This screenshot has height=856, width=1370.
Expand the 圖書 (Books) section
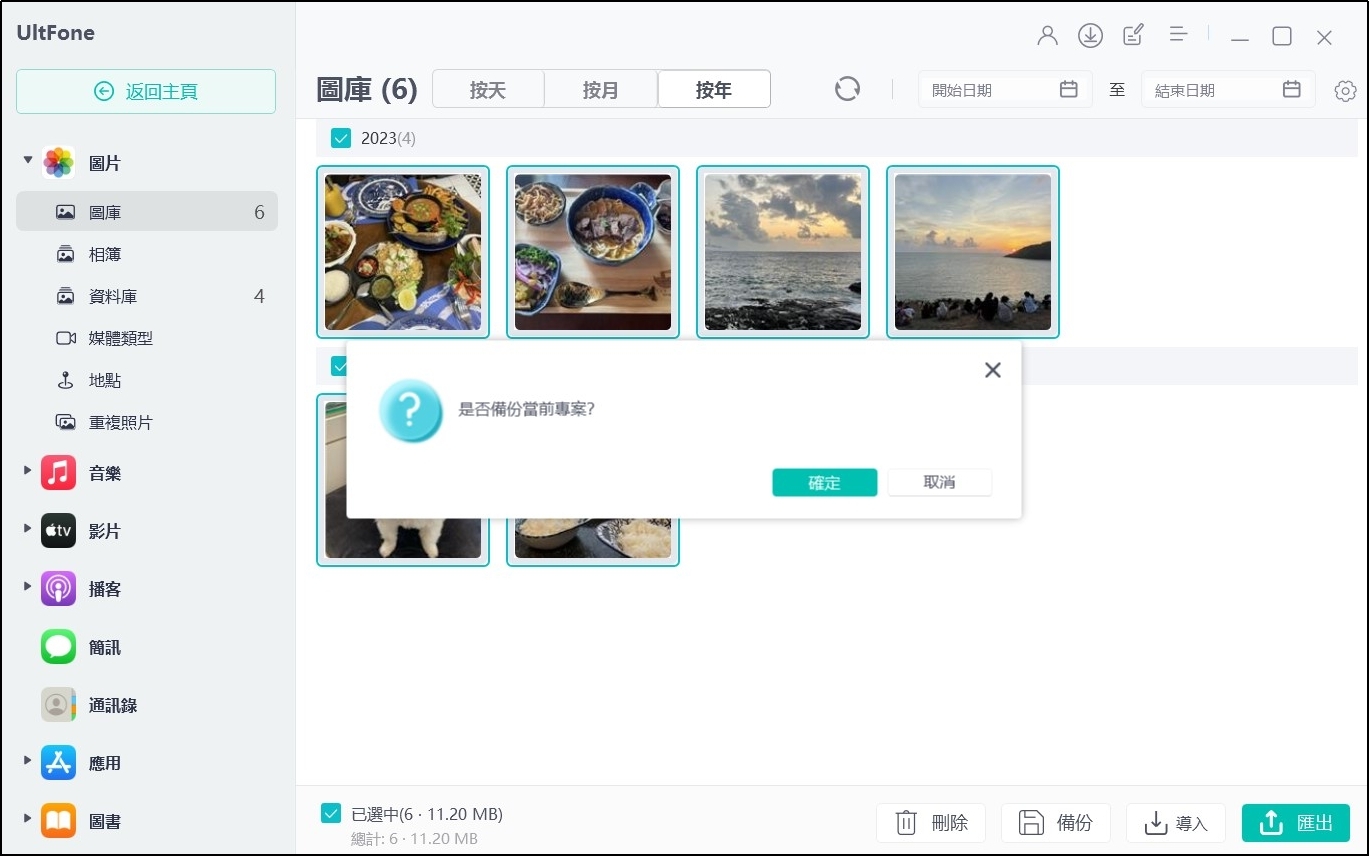coord(25,820)
